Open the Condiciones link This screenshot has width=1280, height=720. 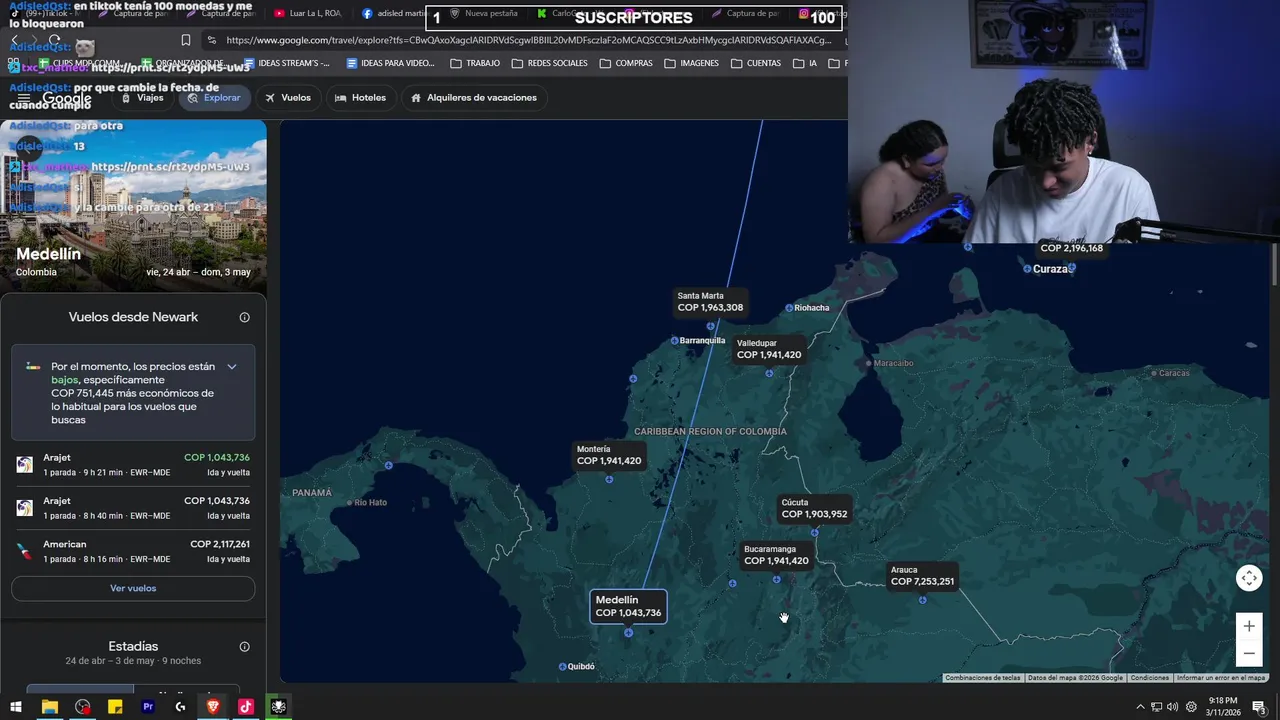(x=1149, y=678)
